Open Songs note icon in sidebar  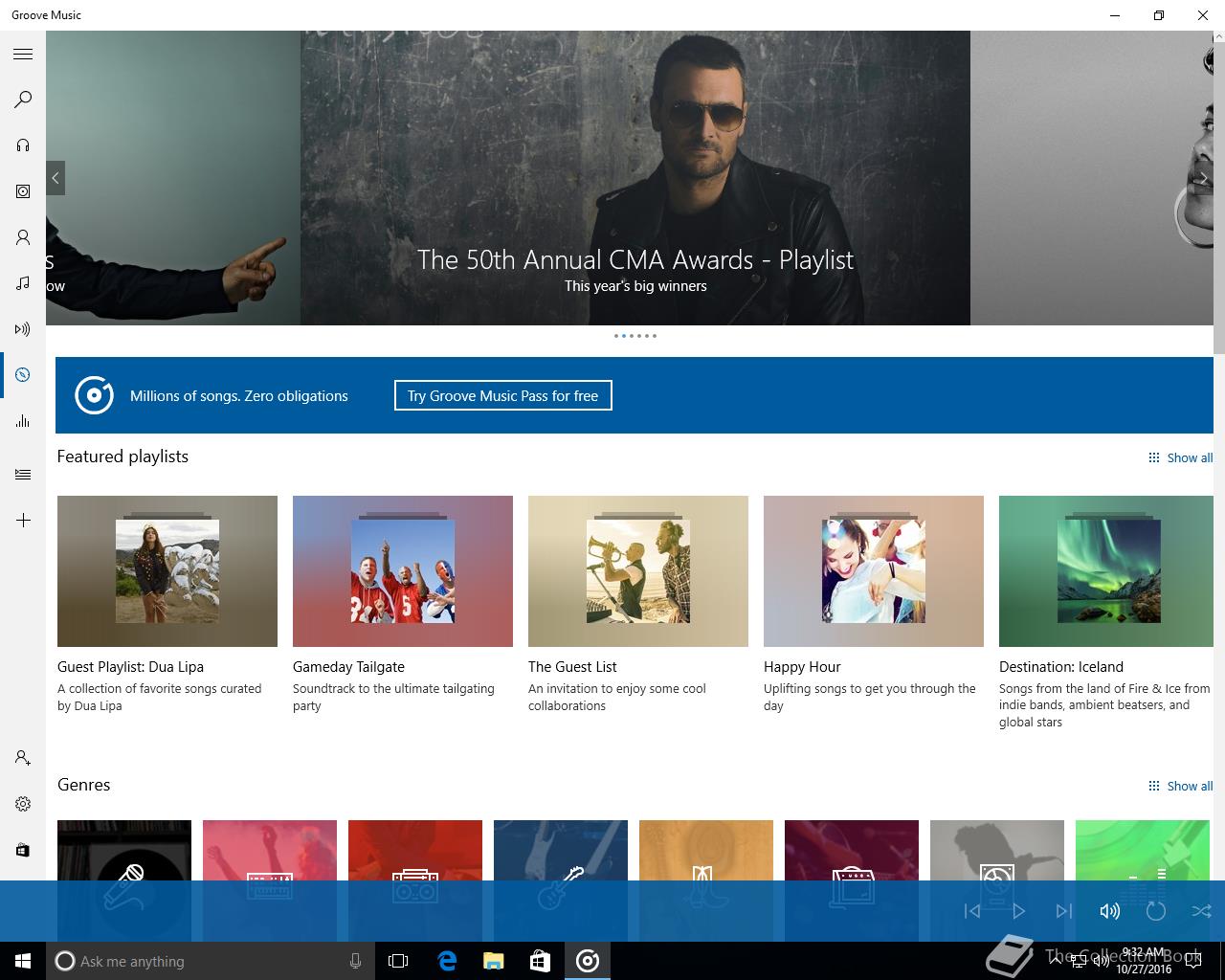[23, 283]
